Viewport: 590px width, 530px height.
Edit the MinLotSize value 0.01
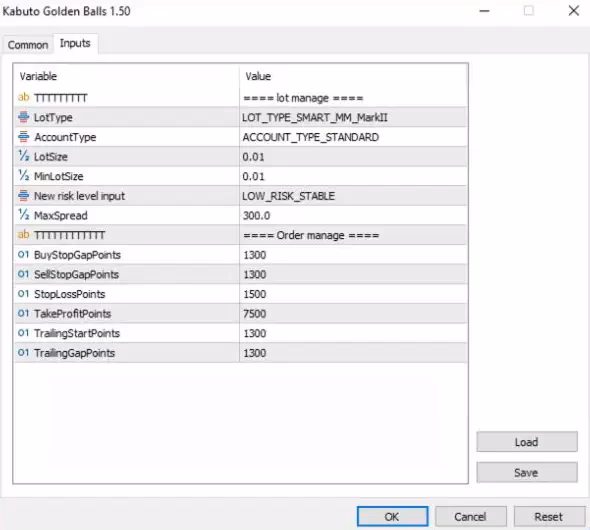[353, 176]
